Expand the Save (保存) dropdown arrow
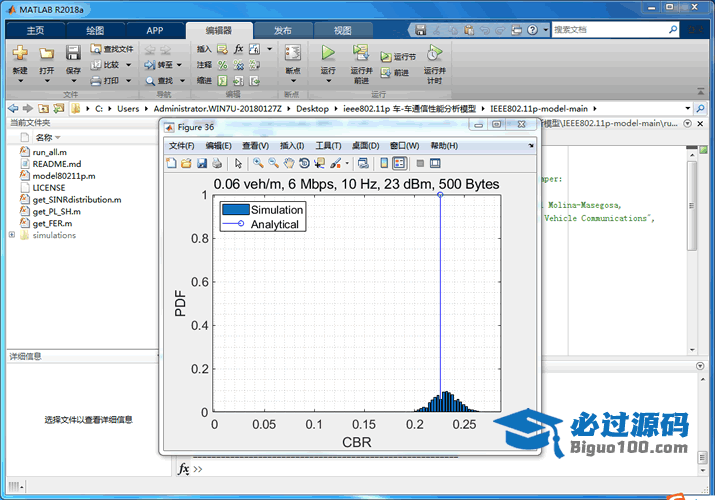The height and width of the screenshot is (500, 715). [x=73, y=81]
